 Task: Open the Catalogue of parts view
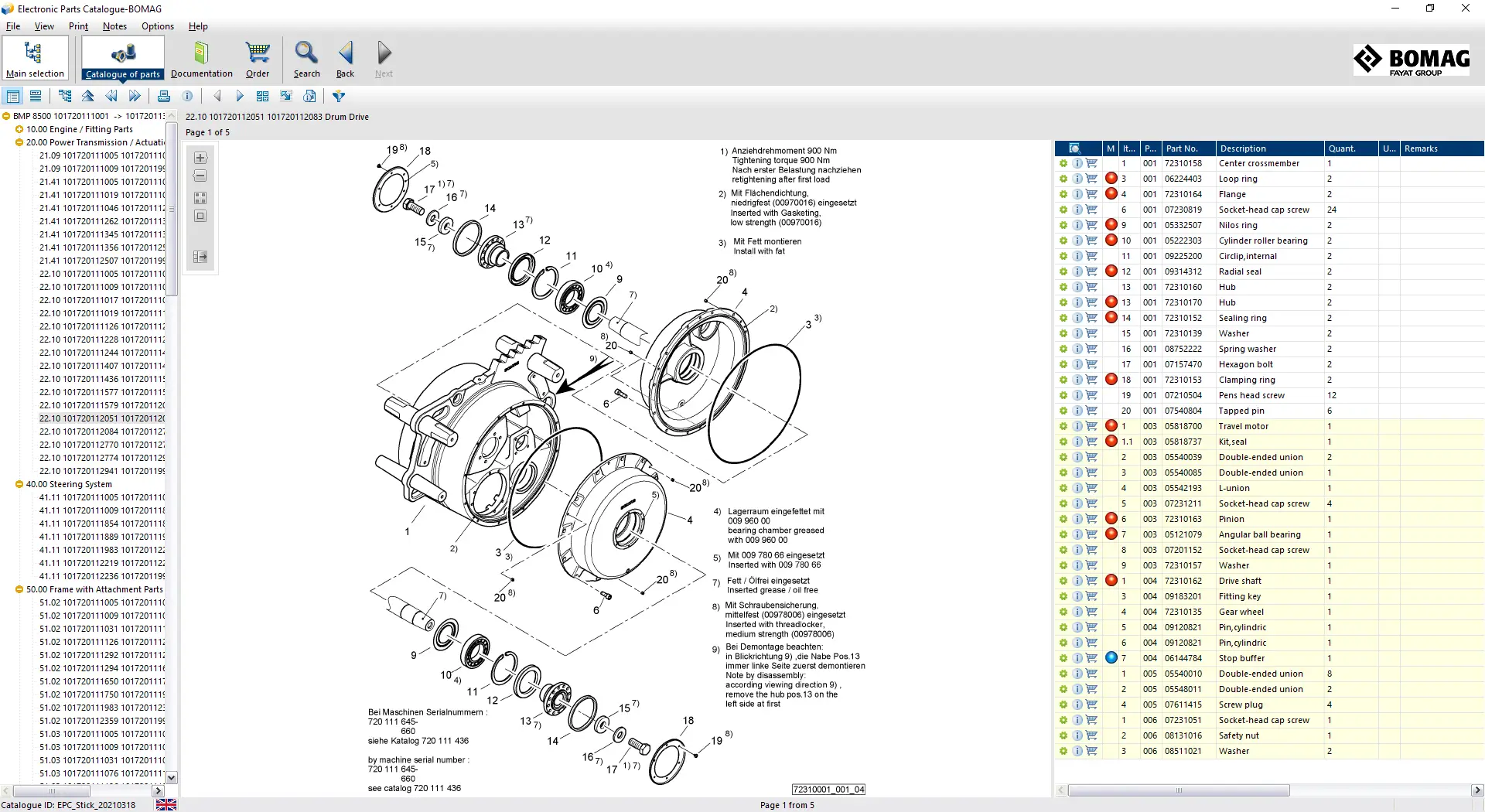[x=123, y=59]
